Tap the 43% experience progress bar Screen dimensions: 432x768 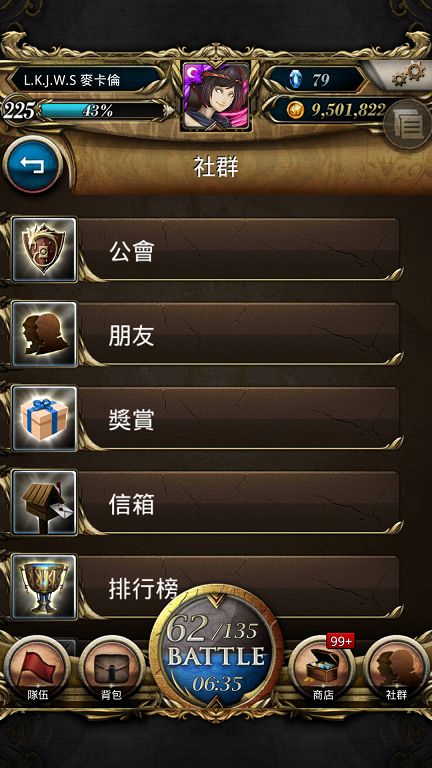click(101, 110)
